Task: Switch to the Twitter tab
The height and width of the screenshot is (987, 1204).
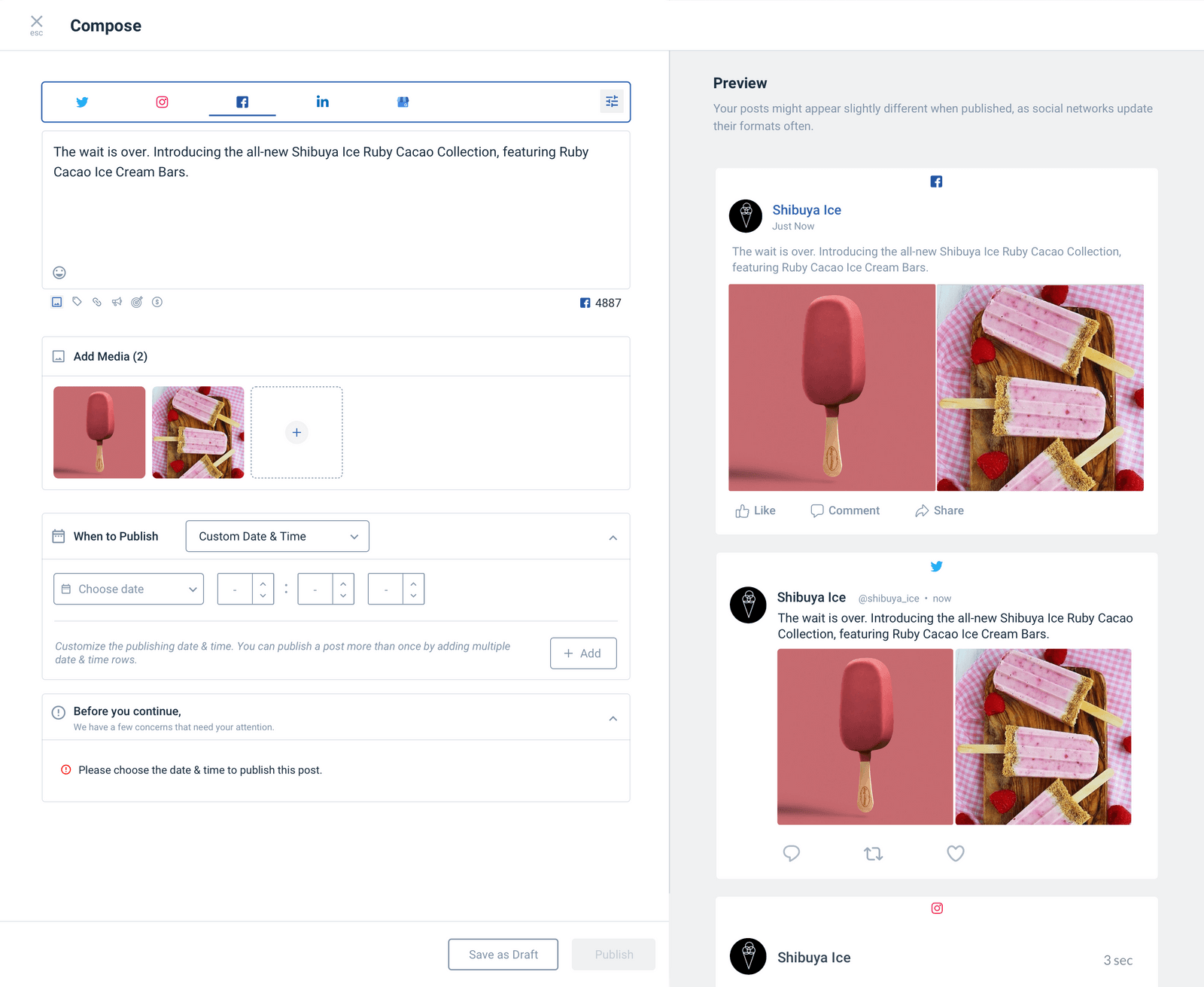Action: pos(82,102)
